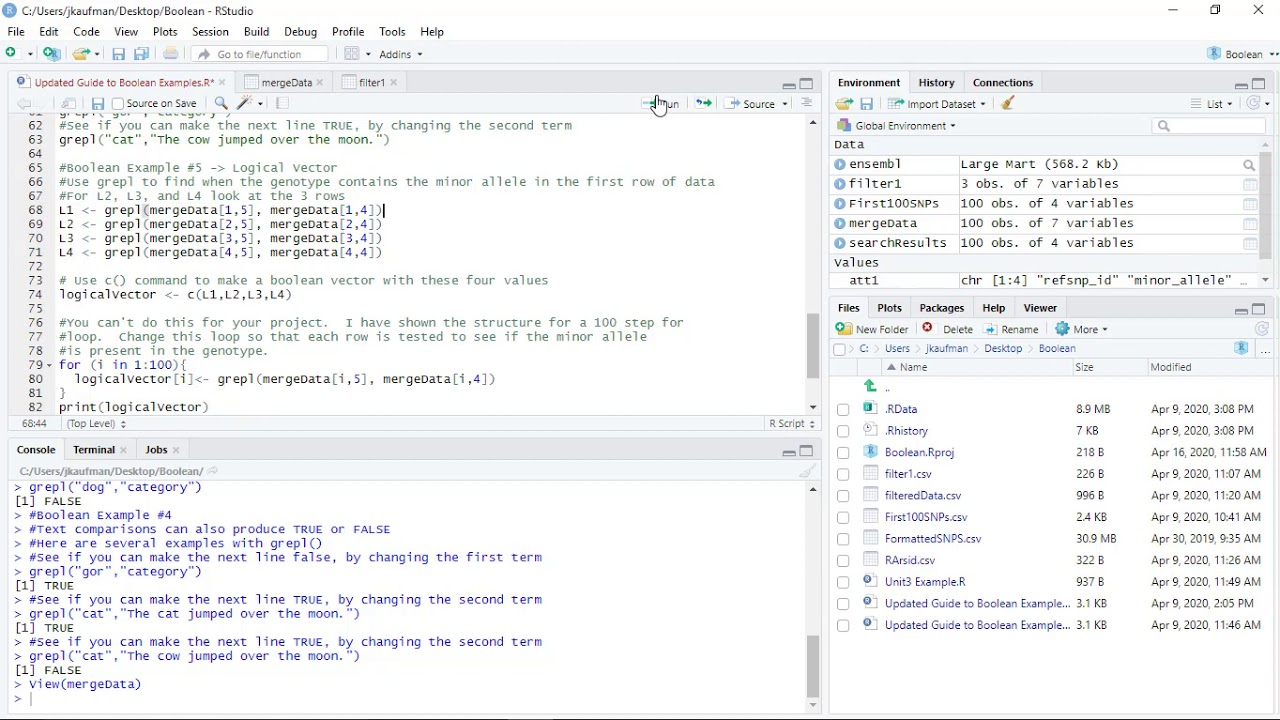Screen dimensions: 1280x720
Task: Click the Go to file/function field
Action: pyautogui.click(x=259, y=54)
